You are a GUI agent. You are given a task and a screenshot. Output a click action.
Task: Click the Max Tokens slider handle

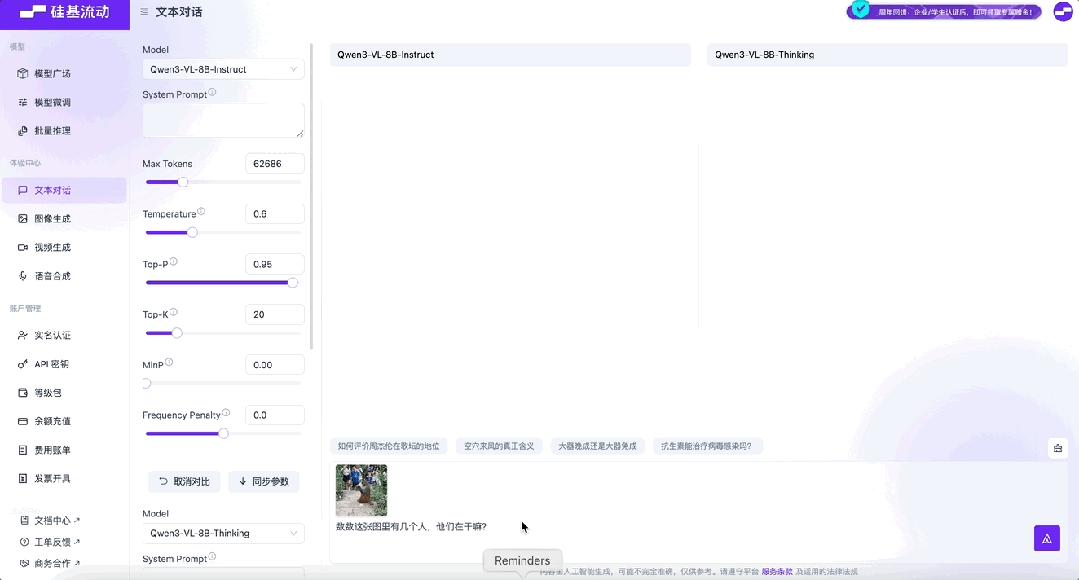(x=183, y=182)
